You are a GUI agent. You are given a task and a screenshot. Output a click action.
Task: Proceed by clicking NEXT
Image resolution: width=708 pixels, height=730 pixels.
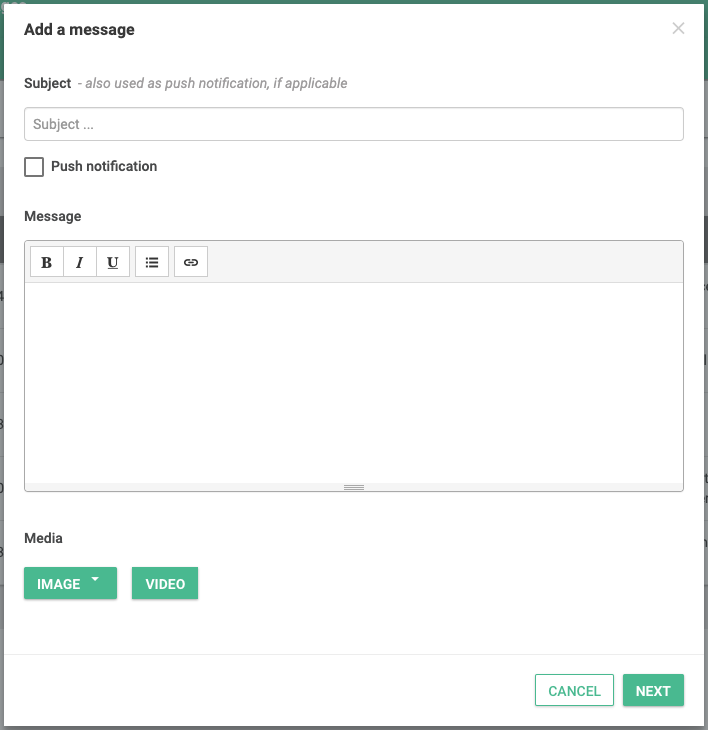coord(653,690)
